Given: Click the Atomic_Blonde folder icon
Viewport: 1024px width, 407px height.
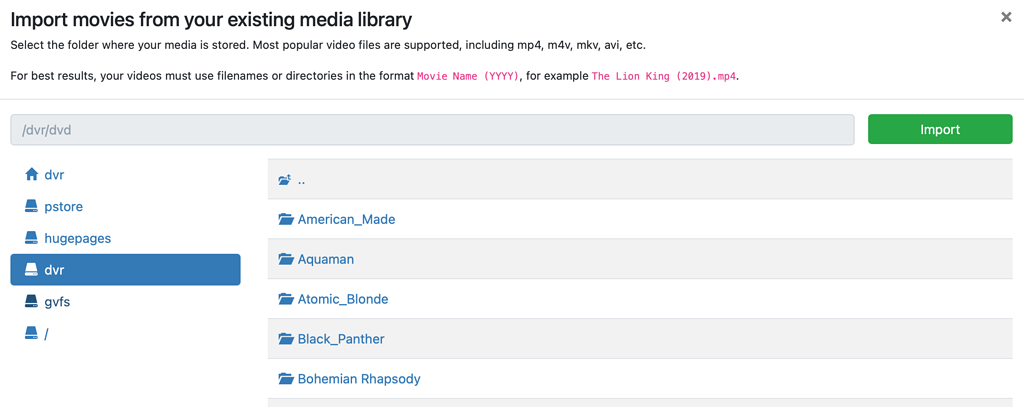Looking at the screenshot, I should (x=286, y=300).
